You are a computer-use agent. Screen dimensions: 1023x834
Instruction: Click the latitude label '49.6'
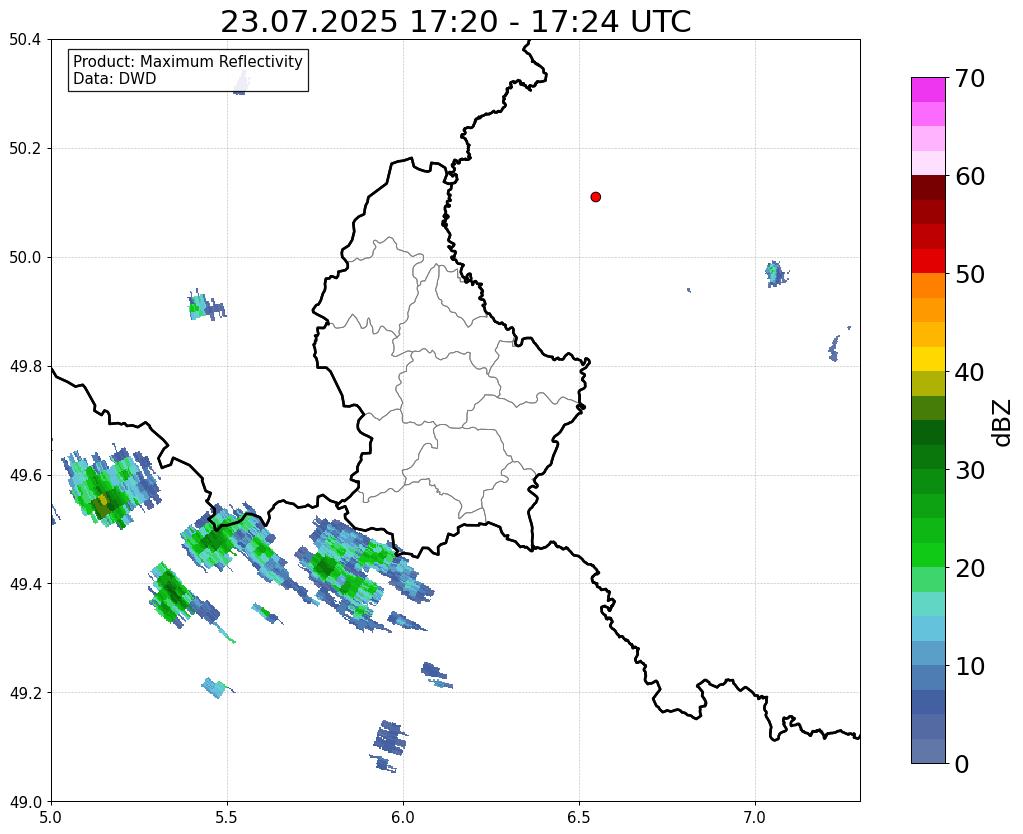25,475
